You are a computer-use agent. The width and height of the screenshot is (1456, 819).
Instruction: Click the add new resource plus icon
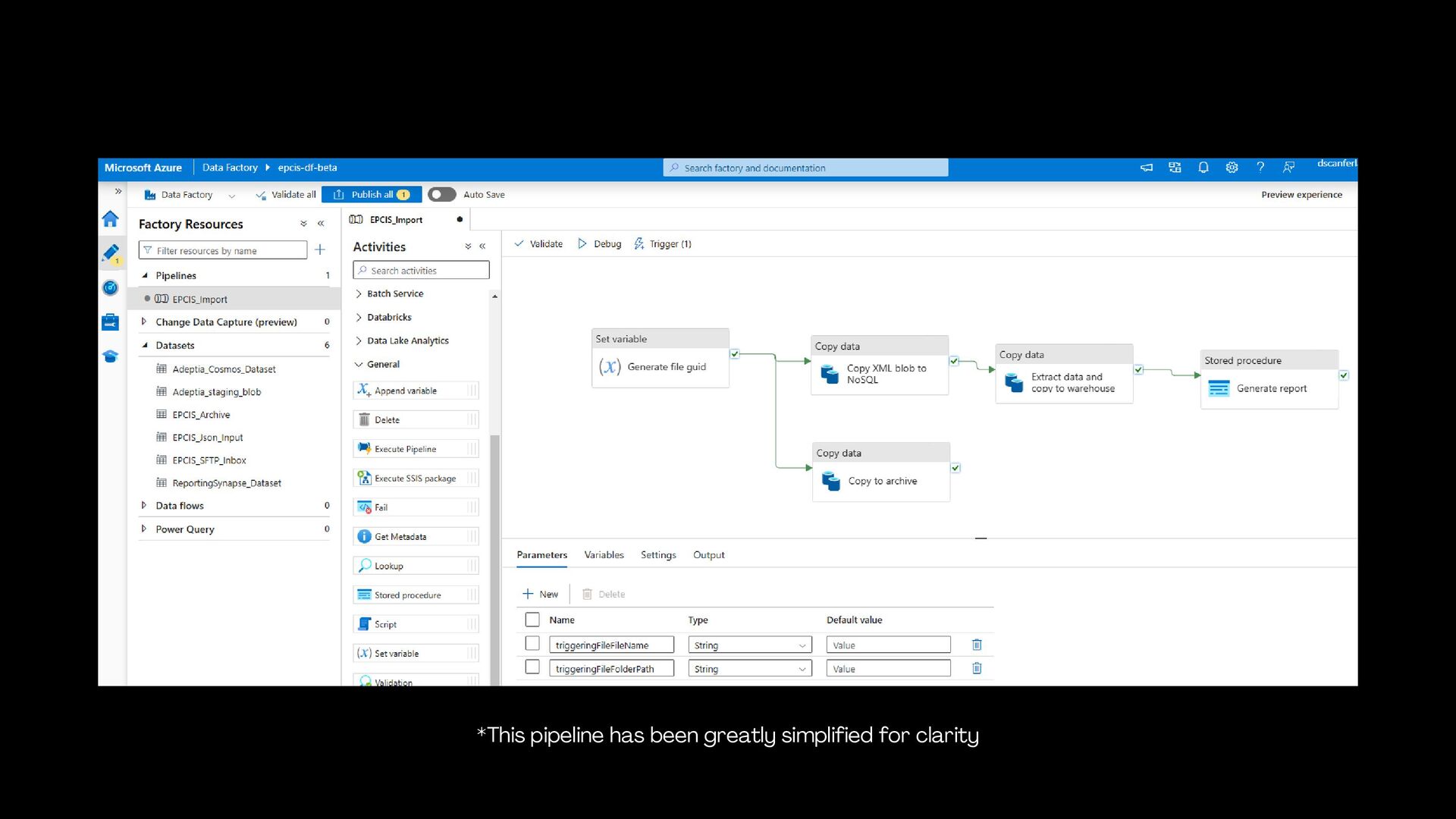pos(320,249)
